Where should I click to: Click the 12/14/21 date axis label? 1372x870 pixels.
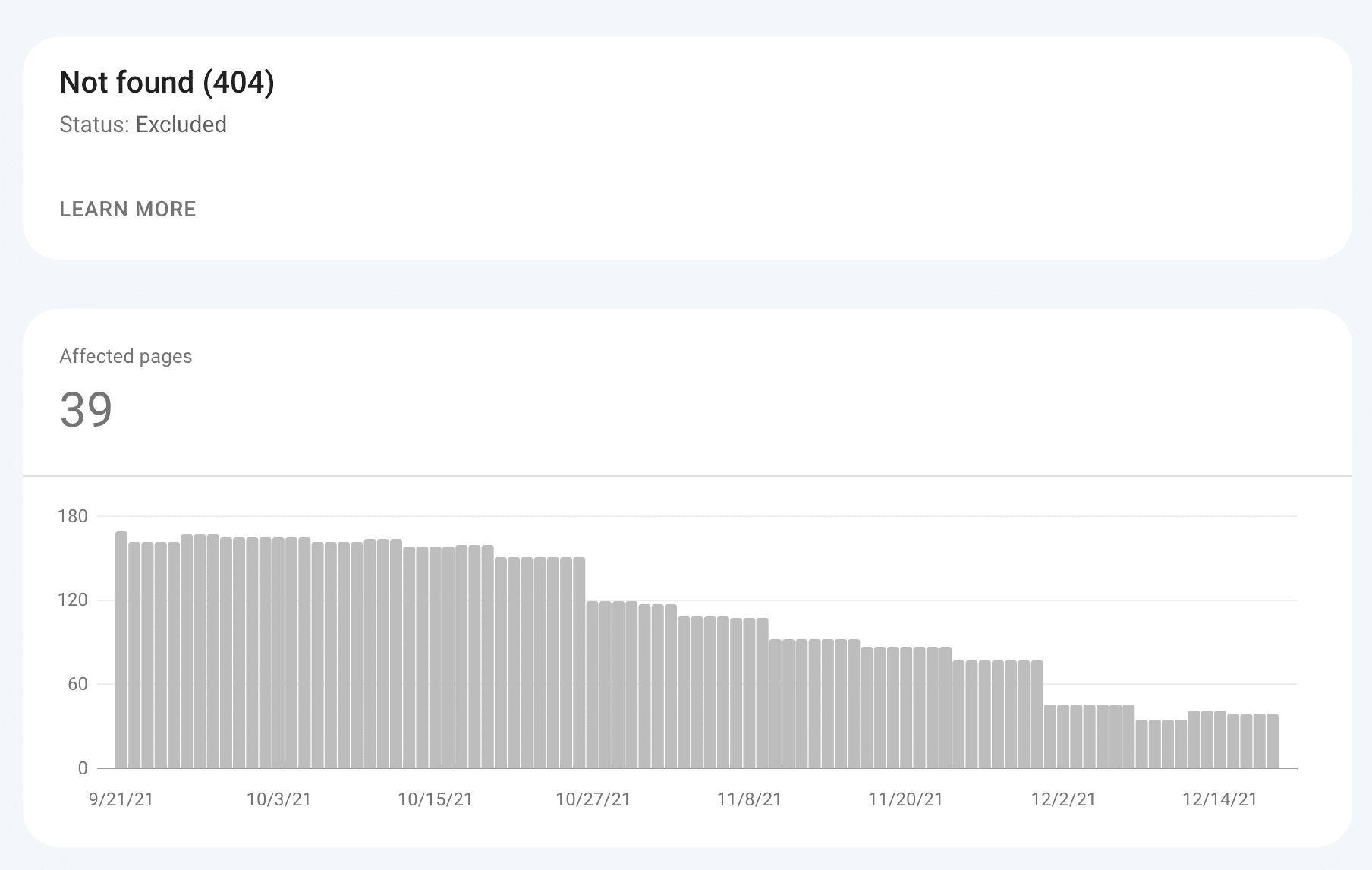[x=1219, y=799]
